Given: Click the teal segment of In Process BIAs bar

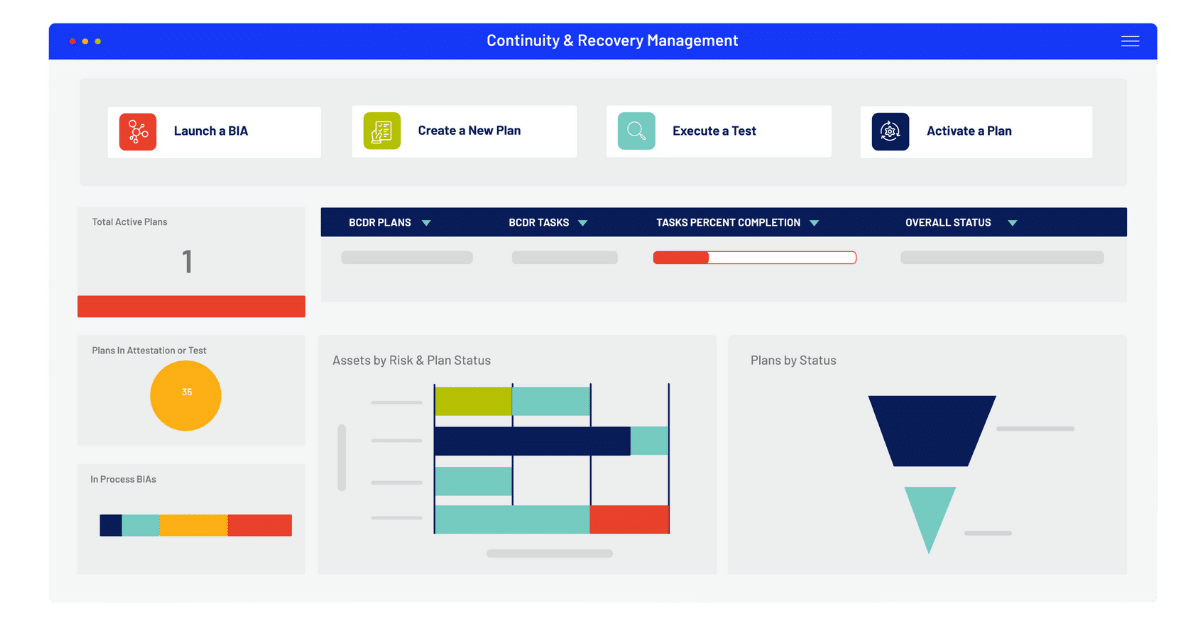Looking at the screenshot, I should click(141, 525).
